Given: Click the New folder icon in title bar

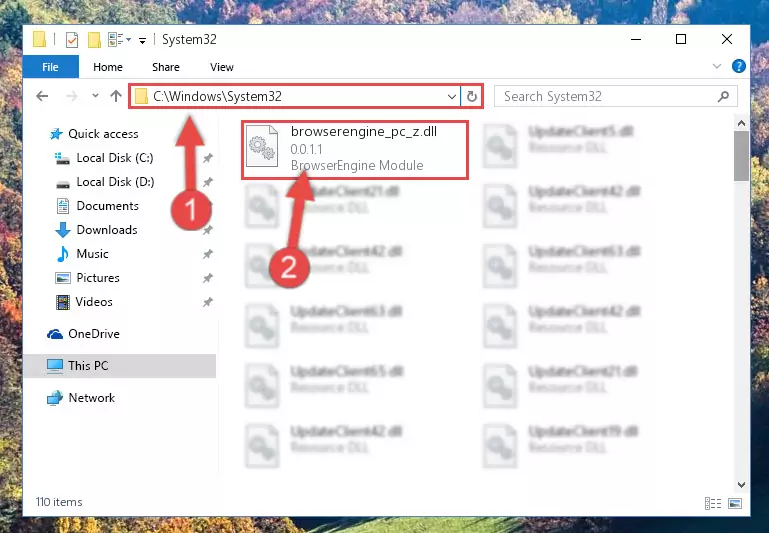Looking at the screenshot, I should pos(94,39).
